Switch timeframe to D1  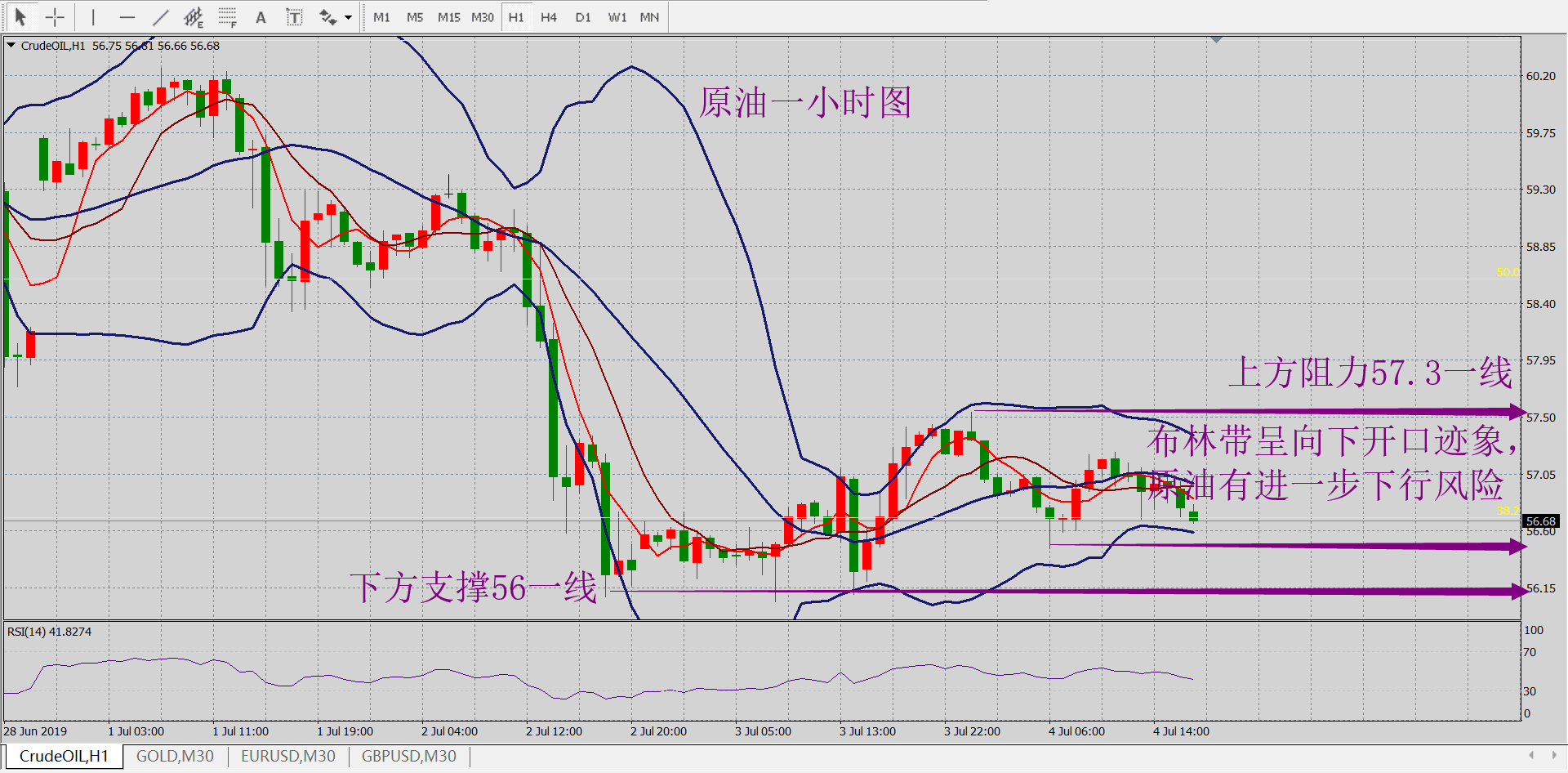[583, 17]
